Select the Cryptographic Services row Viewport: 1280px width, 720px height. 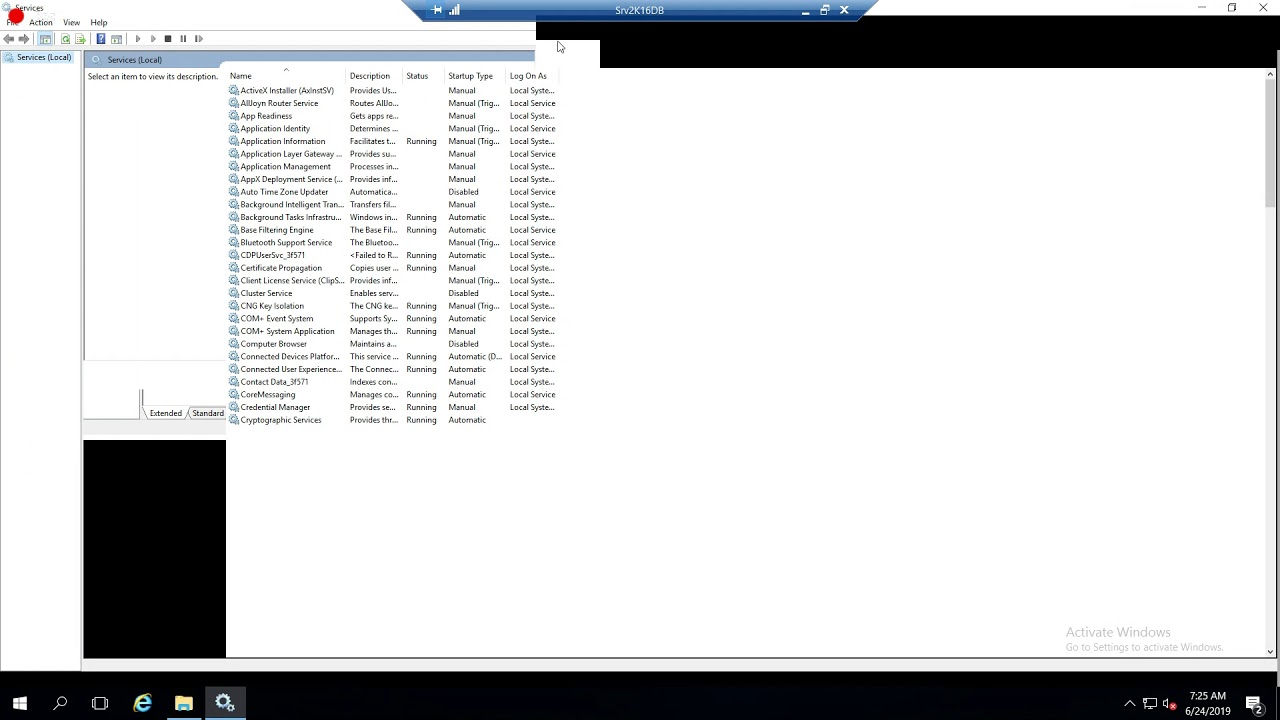coord(392,420)
